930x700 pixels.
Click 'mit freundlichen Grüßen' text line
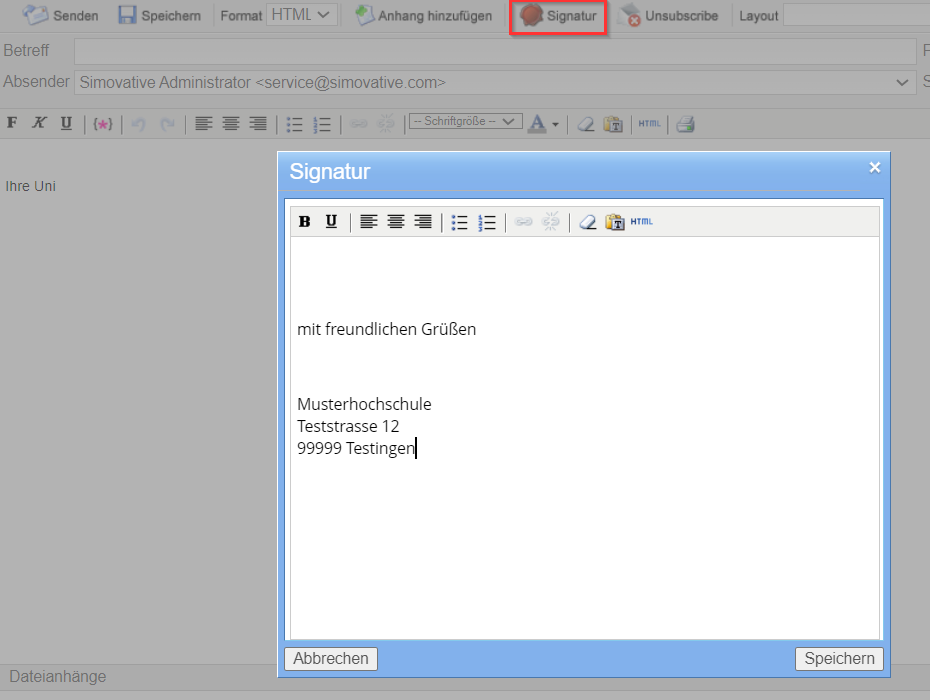point(386,329)
